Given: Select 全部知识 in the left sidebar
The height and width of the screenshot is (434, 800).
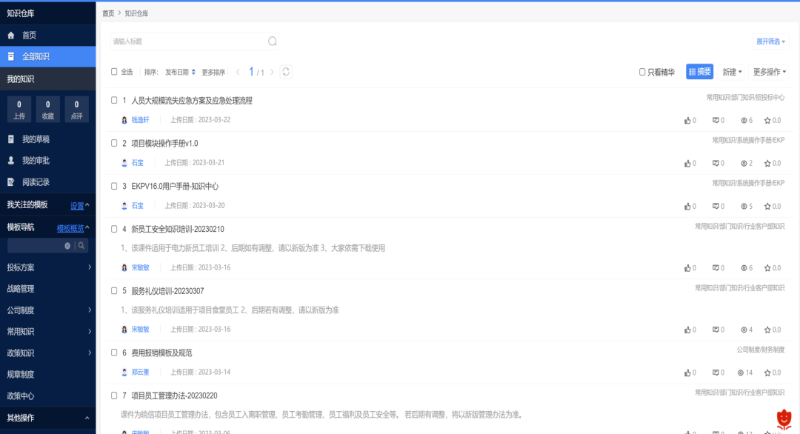Looking at the screenshot, I should coord(36,56).
